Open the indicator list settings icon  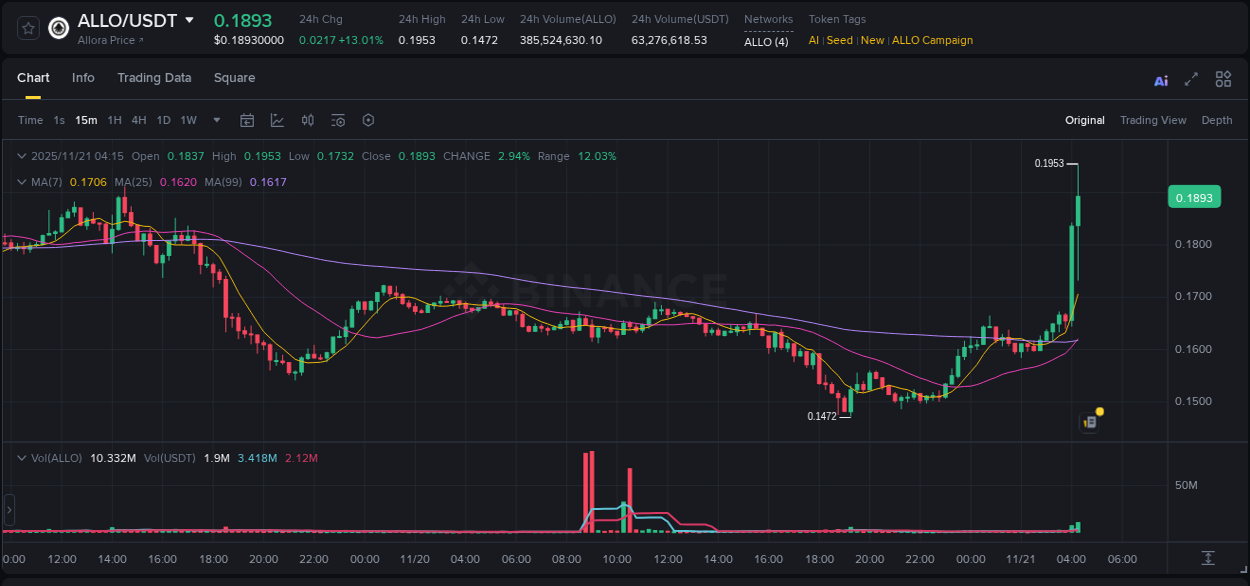pos(338,120)
